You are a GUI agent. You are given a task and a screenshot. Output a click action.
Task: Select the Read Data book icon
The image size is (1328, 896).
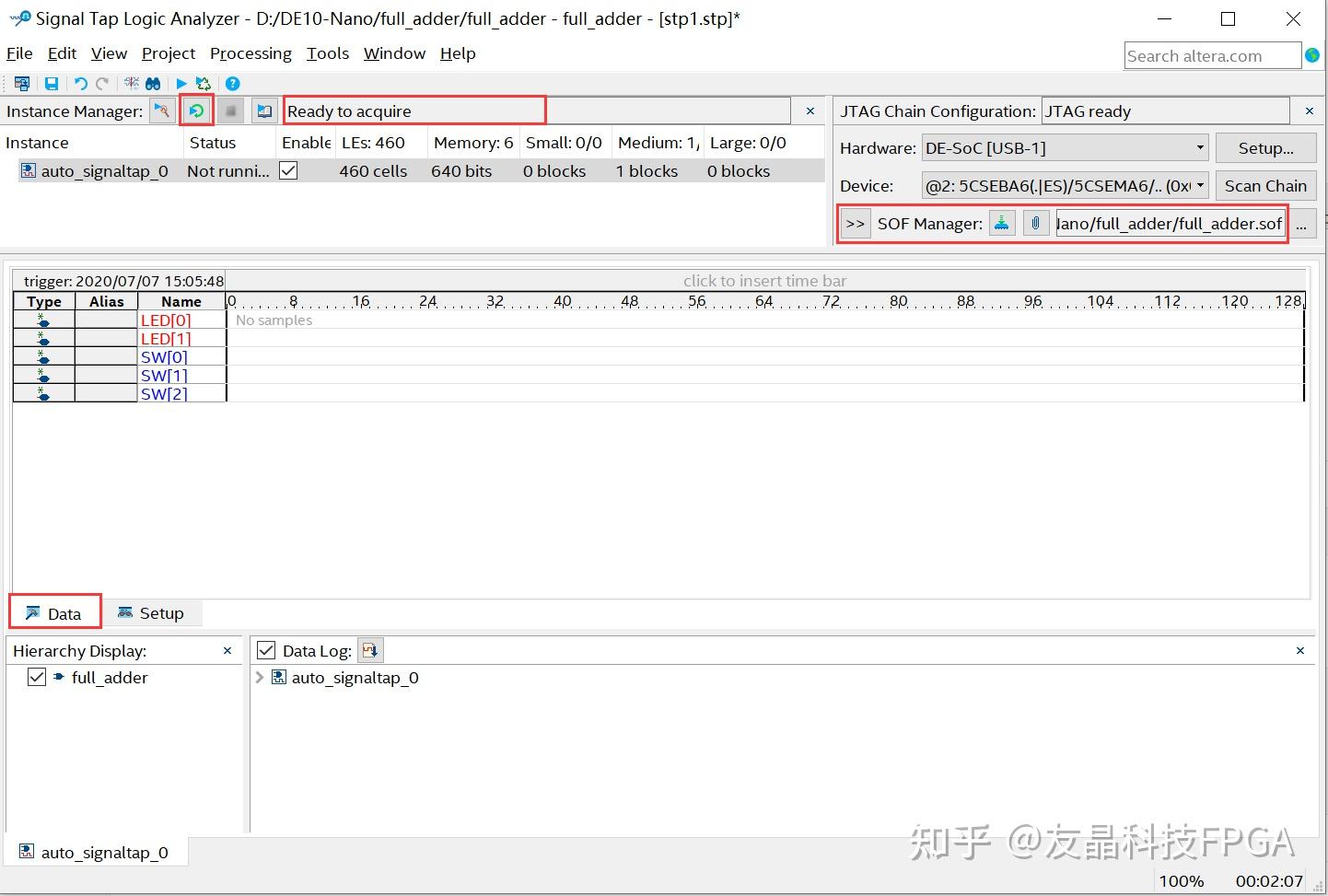(264, 111)
